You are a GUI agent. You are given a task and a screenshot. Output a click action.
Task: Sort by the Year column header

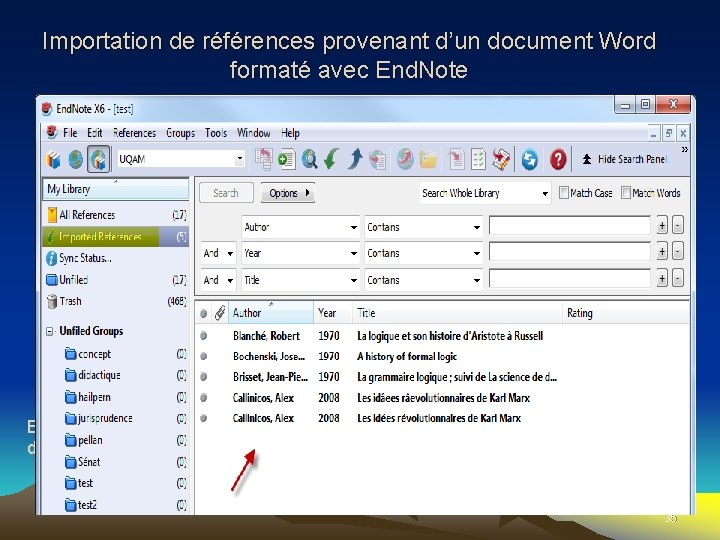click(332, 313)
